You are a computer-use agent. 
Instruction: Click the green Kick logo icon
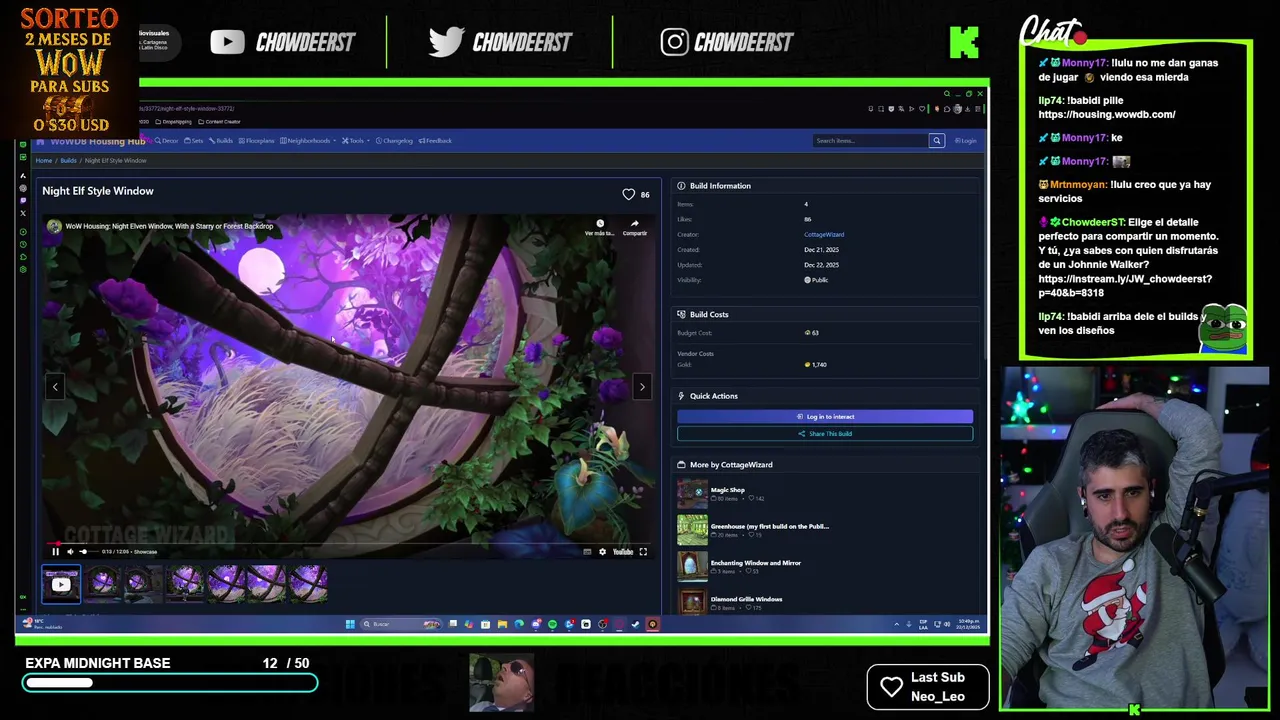point(964,42)
